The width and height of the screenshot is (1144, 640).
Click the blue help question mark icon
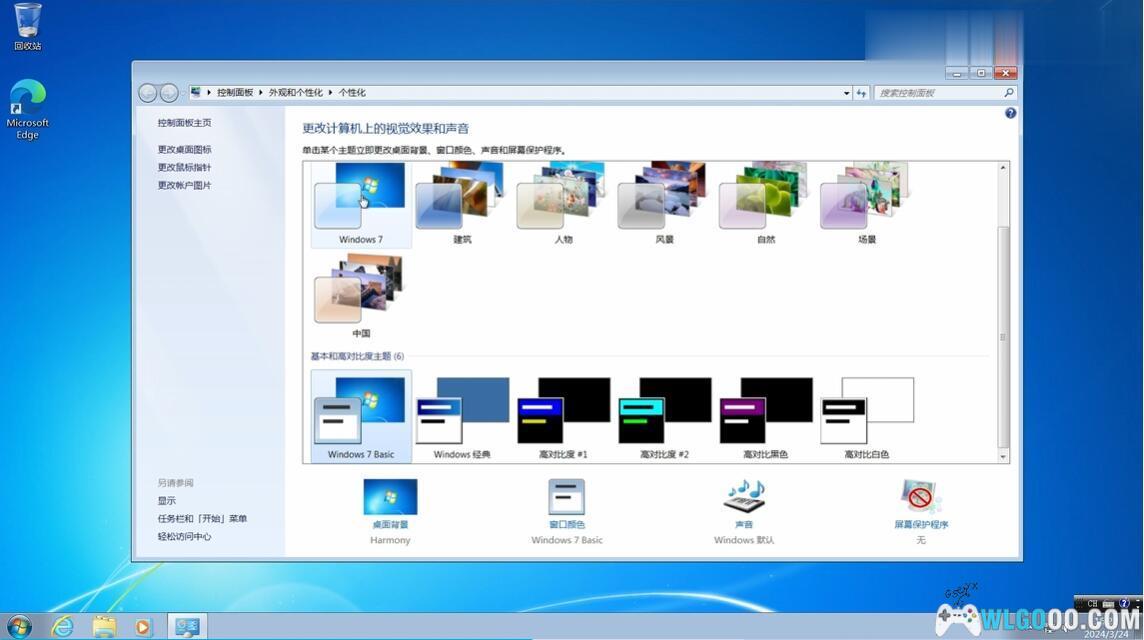(x=1010, y=113)
